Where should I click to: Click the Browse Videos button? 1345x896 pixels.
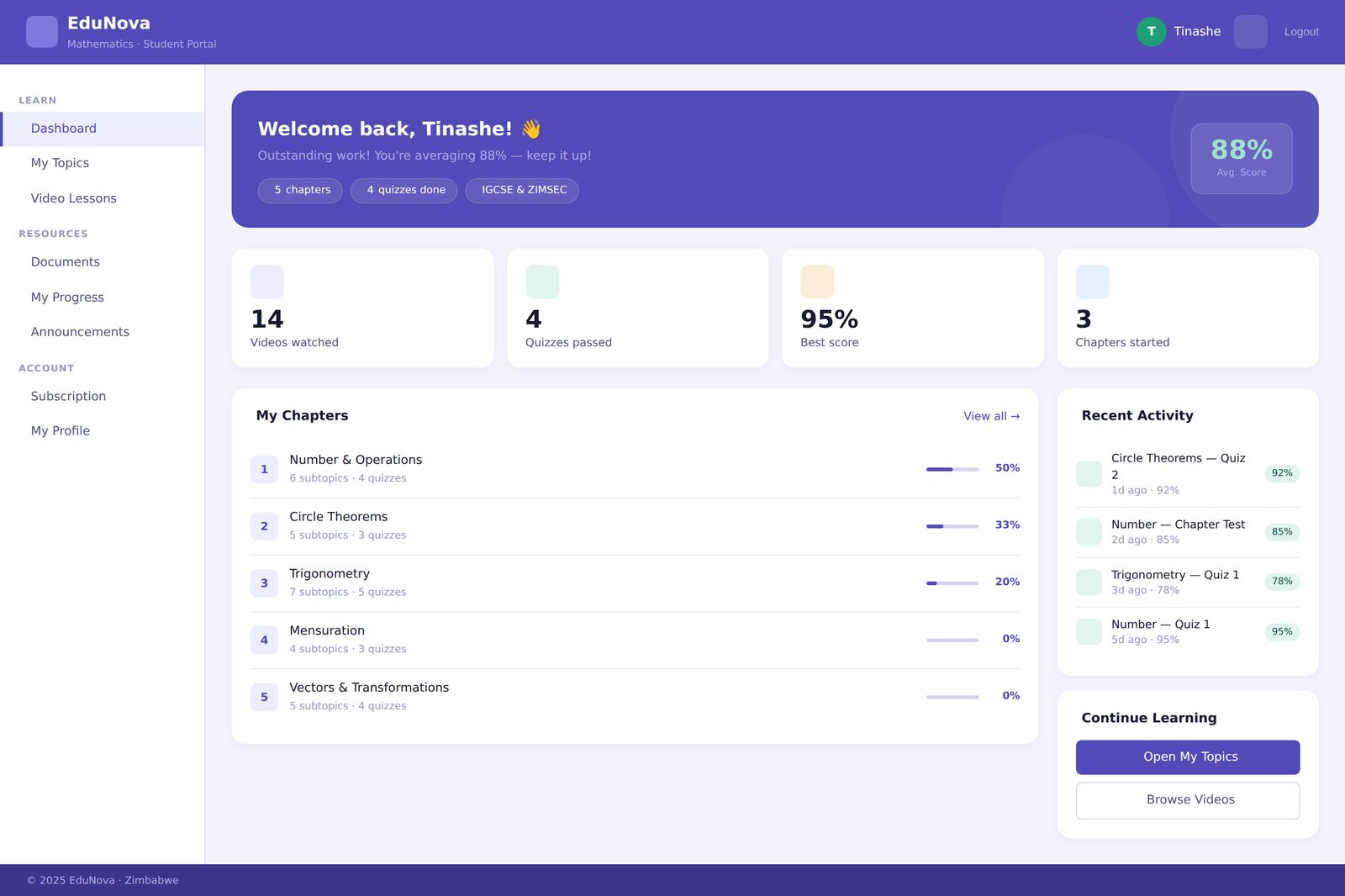(1188, 801)
